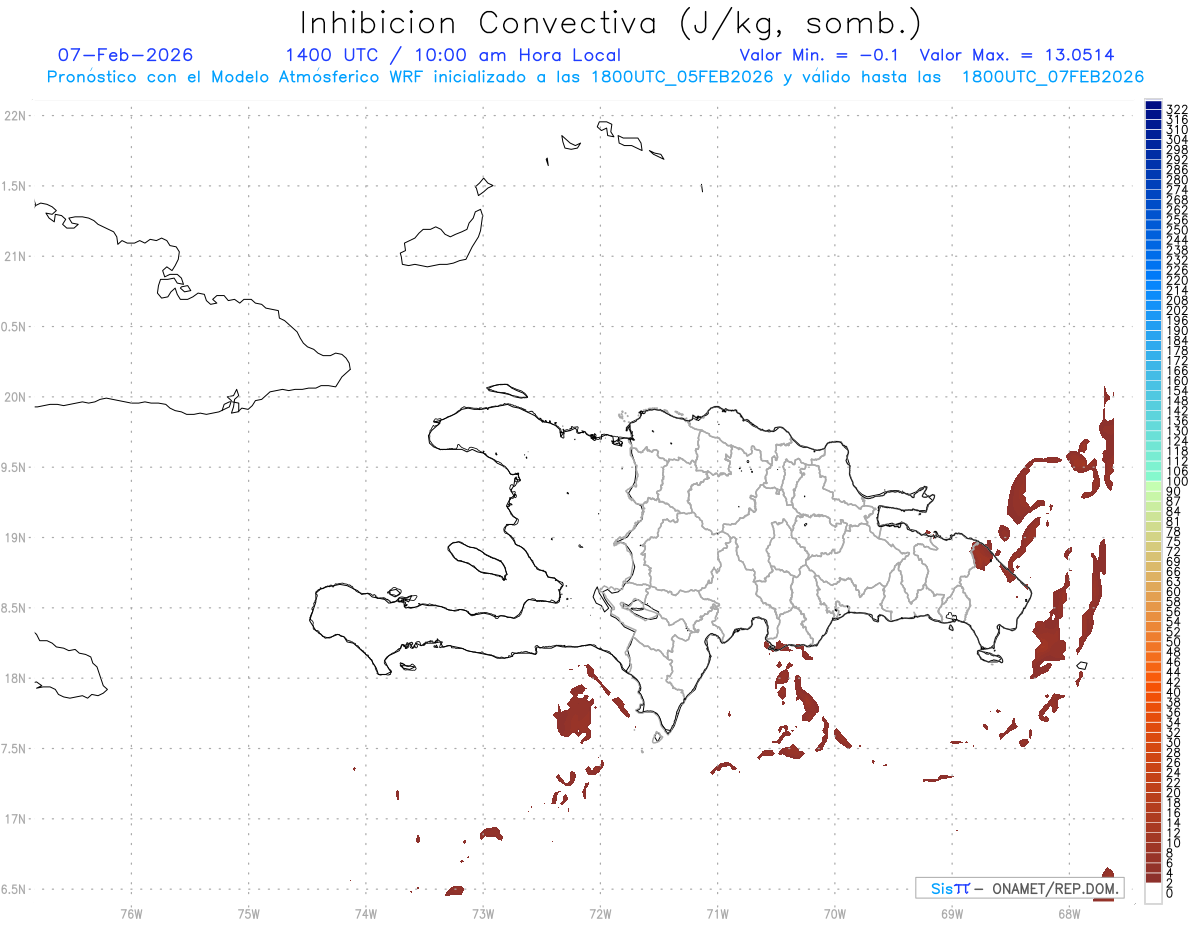Screen dimensions: 1200x927
Task: Click the '100' colorbar value label
Action: (1177, 482)
